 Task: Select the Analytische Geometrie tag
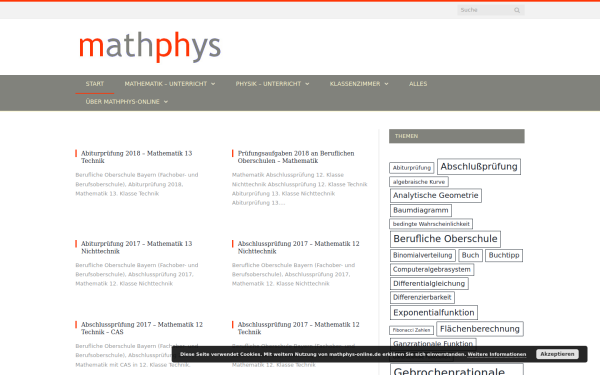click(435, 195)
